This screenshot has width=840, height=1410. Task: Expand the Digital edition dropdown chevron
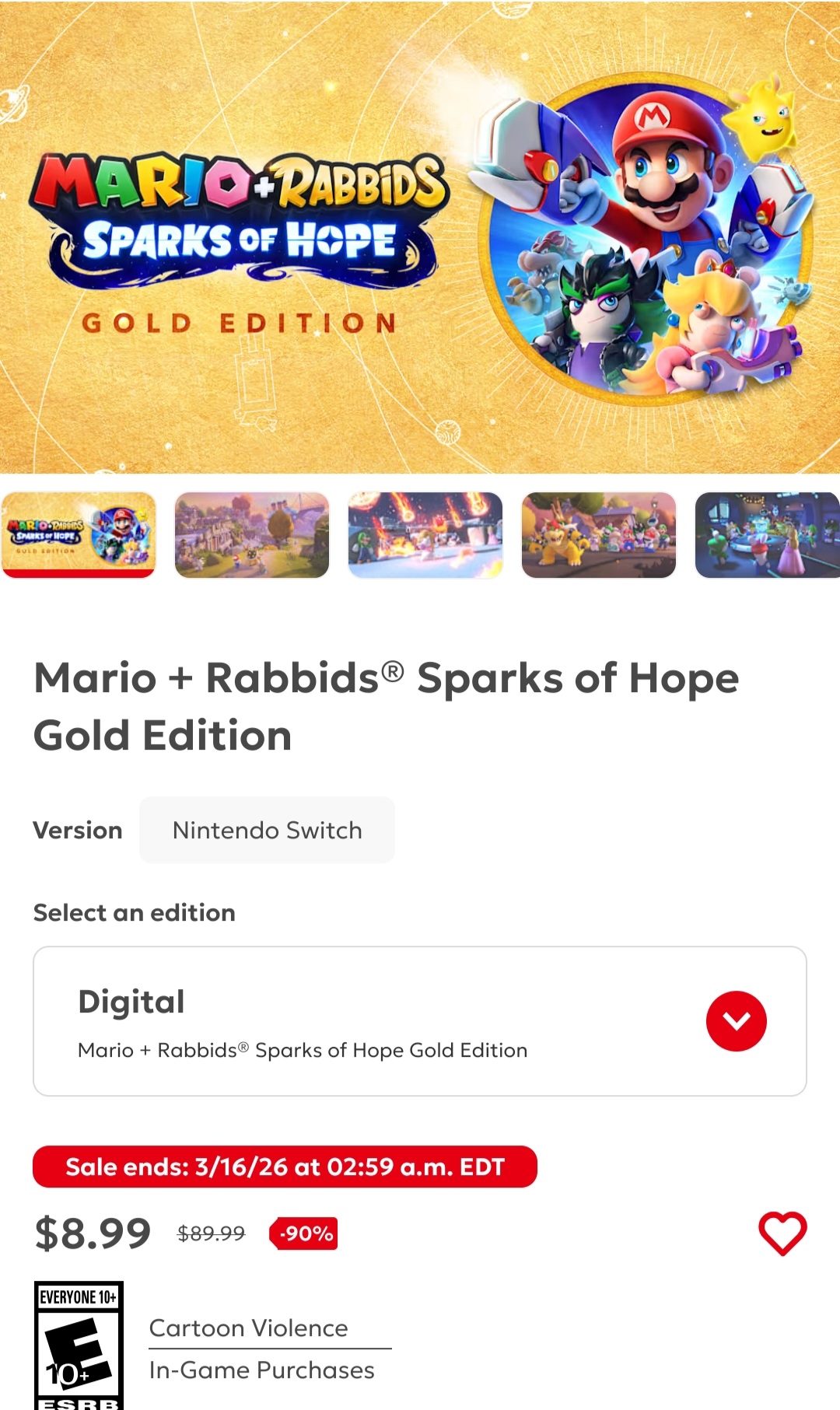(736, 1021)
